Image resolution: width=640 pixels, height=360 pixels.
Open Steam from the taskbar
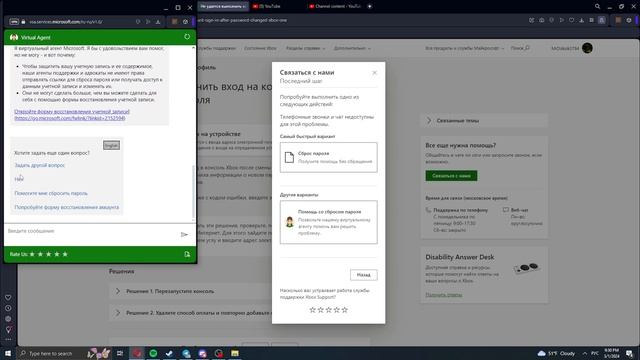tap(169, 353)
